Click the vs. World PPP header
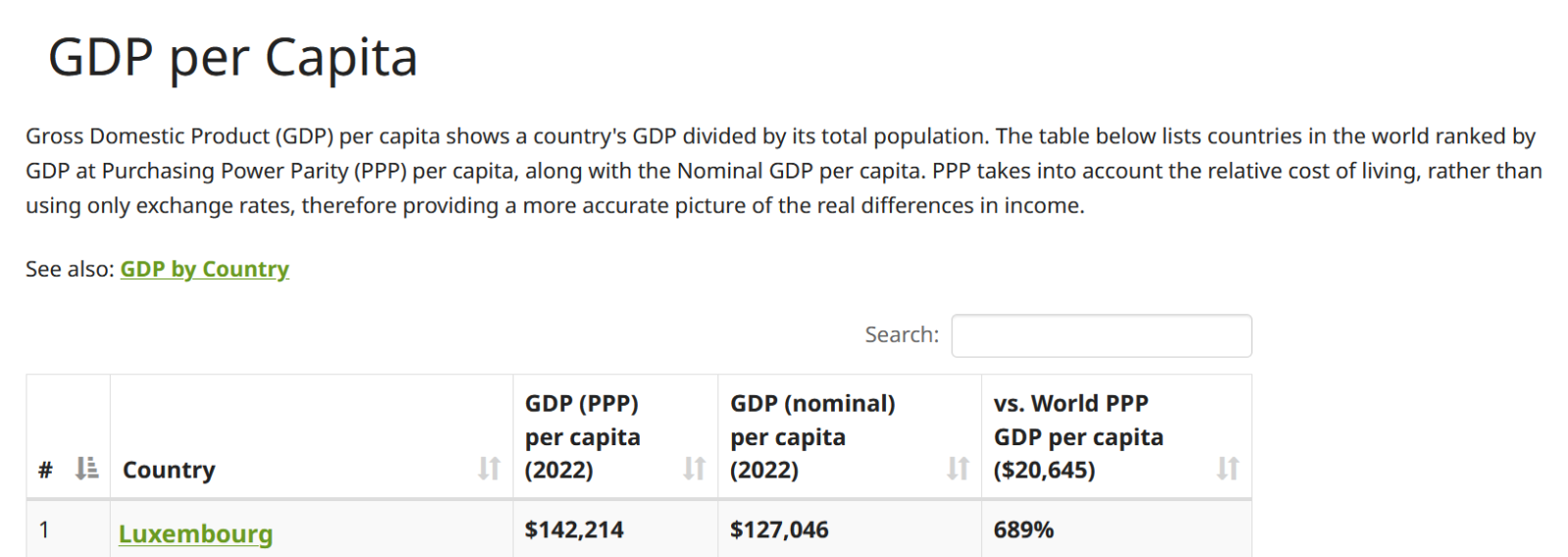 (1117, 436)
